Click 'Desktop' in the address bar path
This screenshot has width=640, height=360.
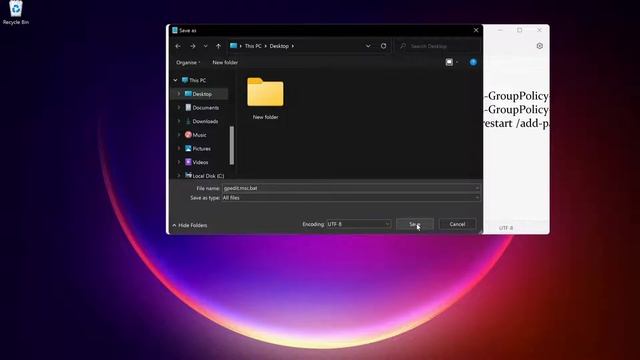pyautogui.click(x=279, y=46)
